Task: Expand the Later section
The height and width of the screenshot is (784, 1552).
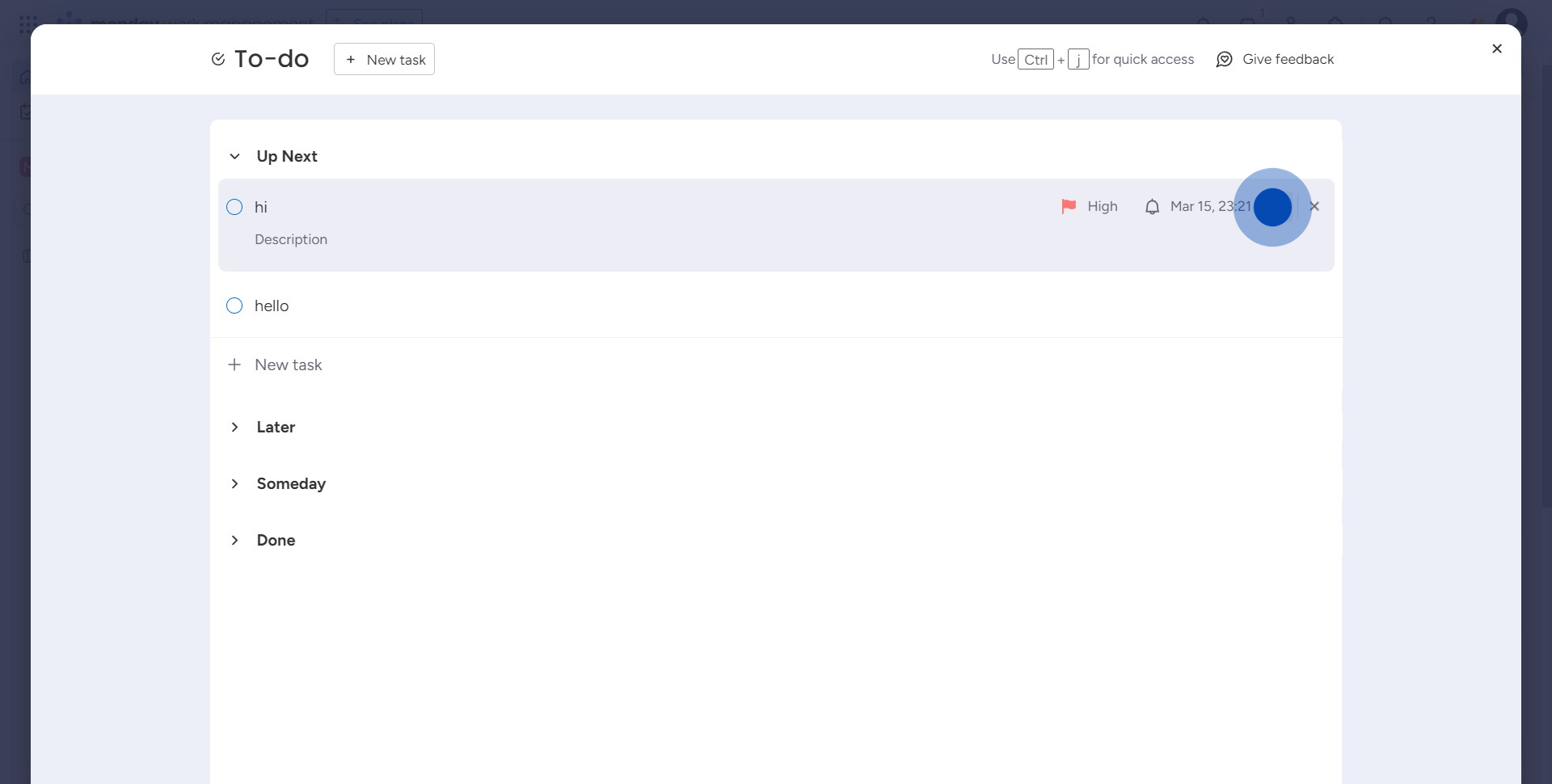Action: click(x=234, y=428)
